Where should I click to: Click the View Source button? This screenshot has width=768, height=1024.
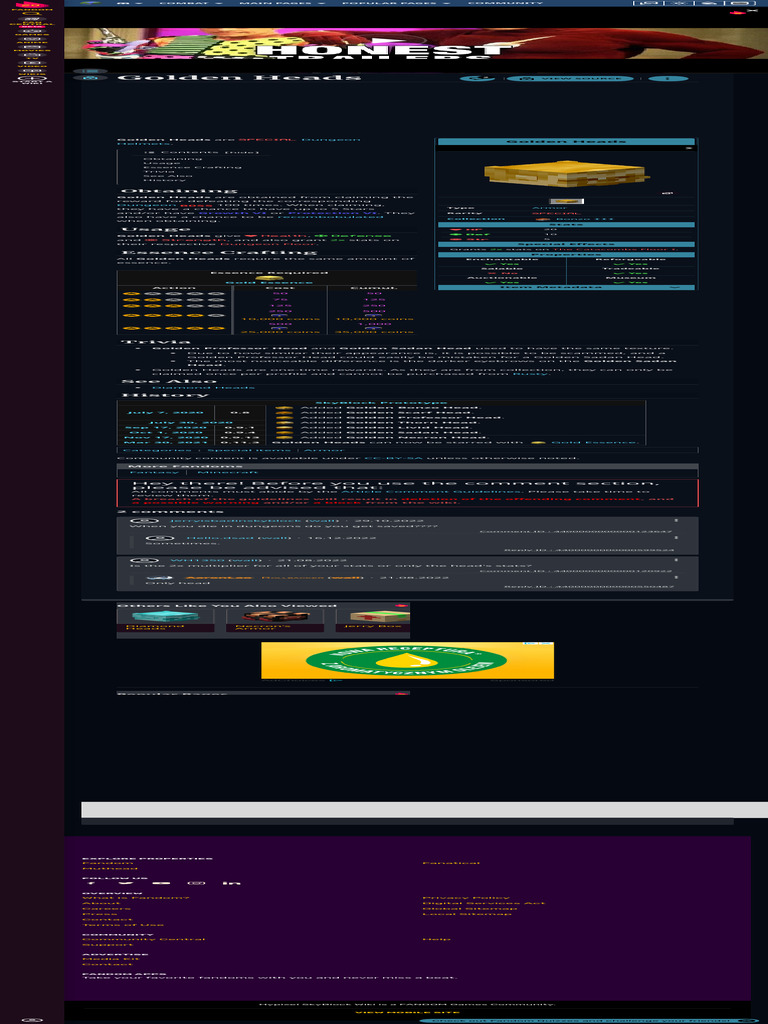(x=570, y=78)
